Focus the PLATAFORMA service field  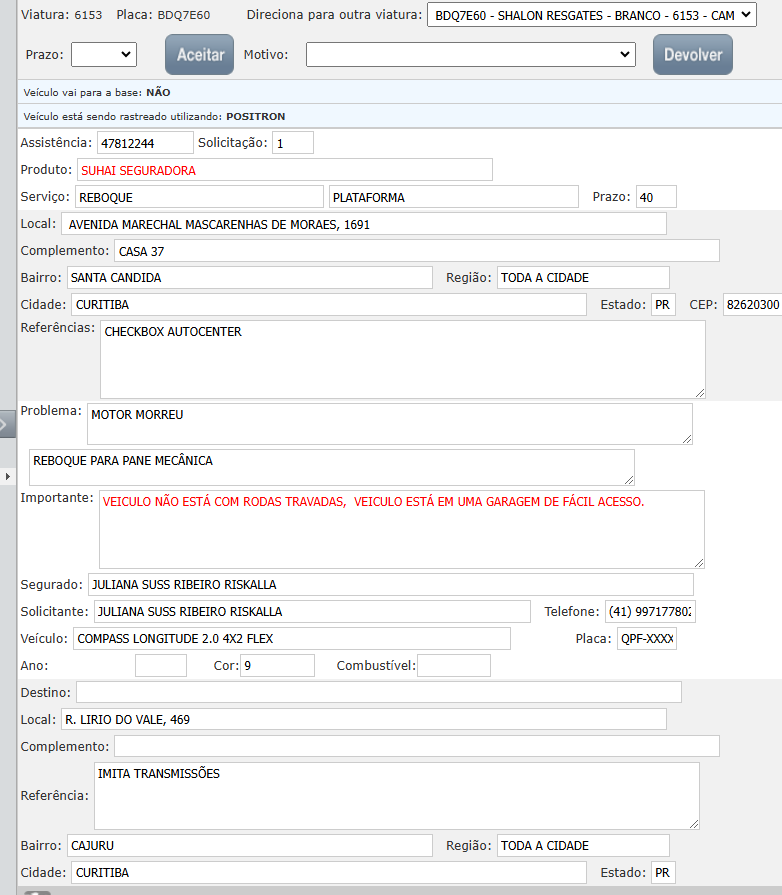tap(453, 197)
